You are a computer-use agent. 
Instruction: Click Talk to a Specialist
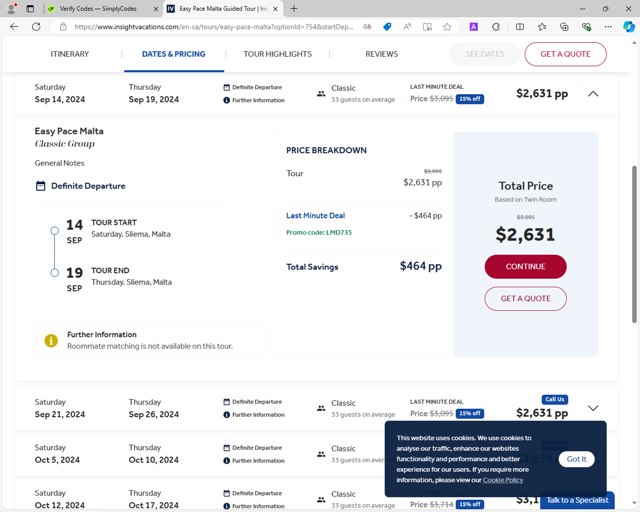point(577,500)
